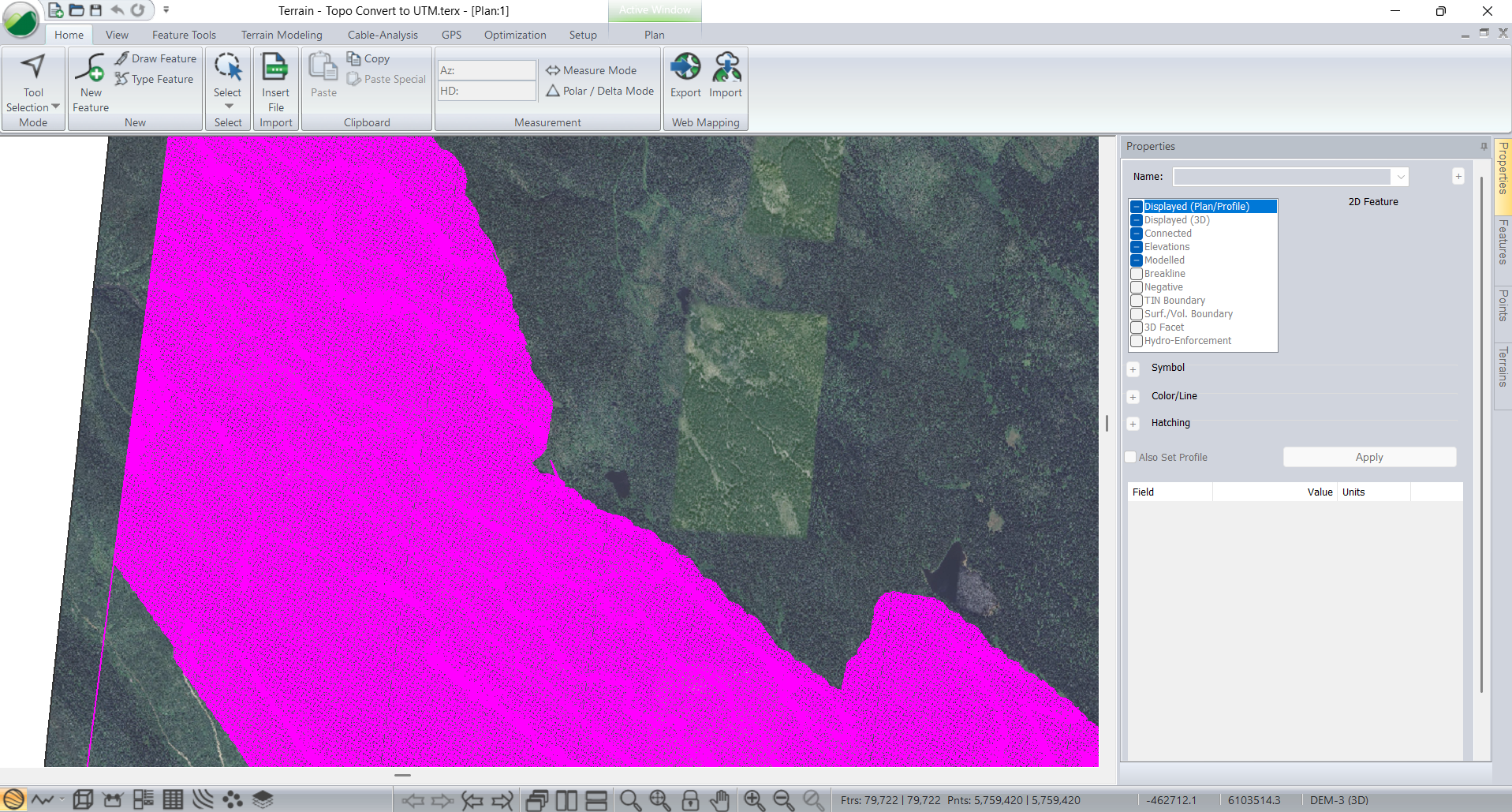Activate Measure Mode

(x=591, y=70)
